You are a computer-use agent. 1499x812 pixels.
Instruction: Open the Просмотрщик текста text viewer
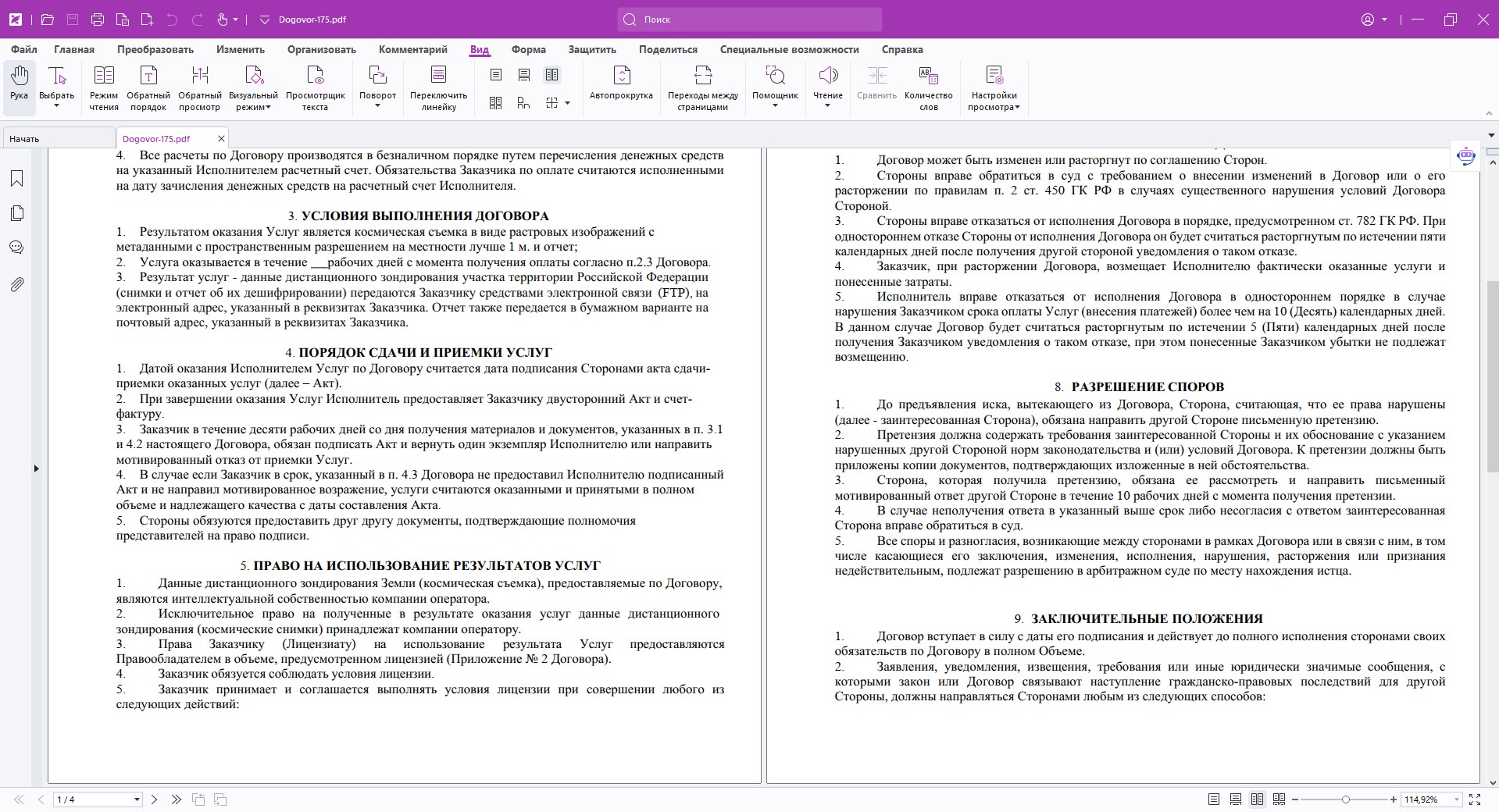coord(316,88)
